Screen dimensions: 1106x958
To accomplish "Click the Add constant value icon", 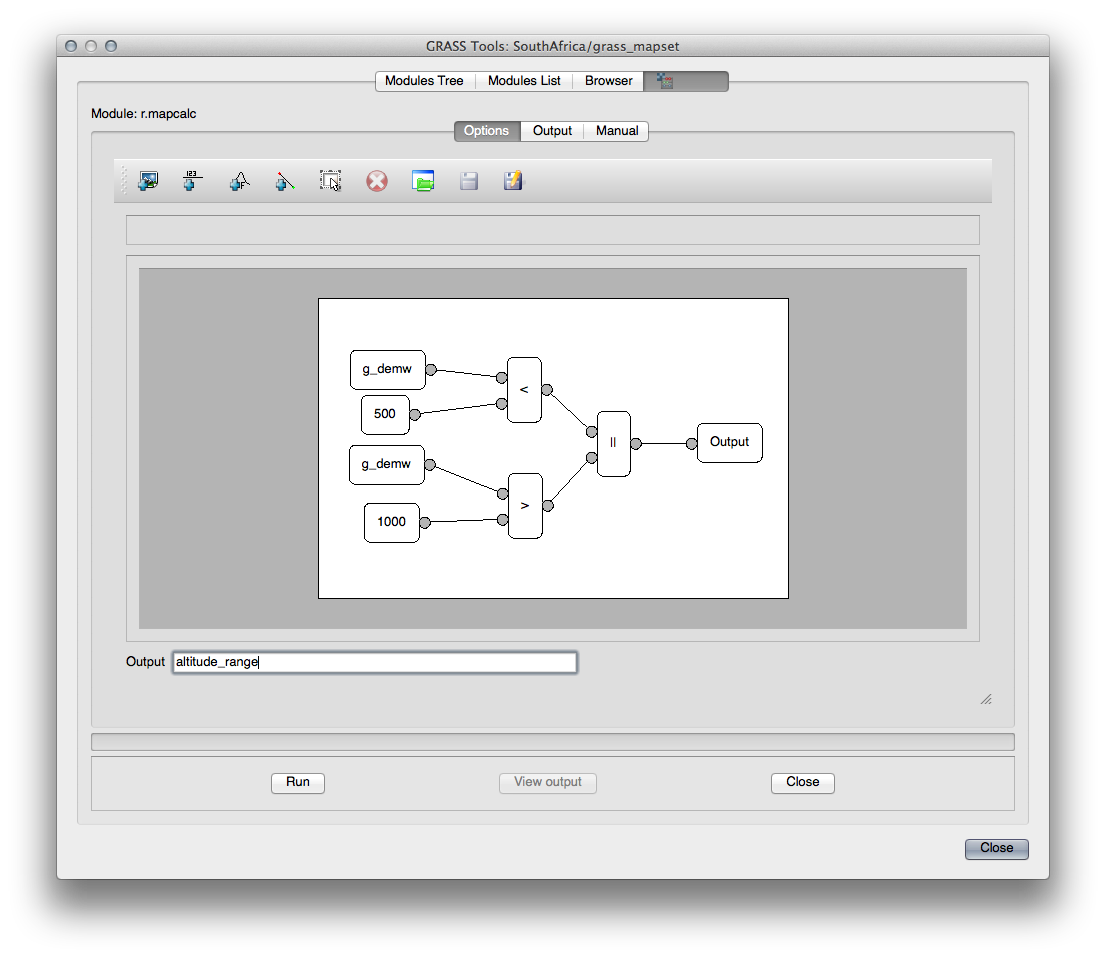I will [192, 181].
